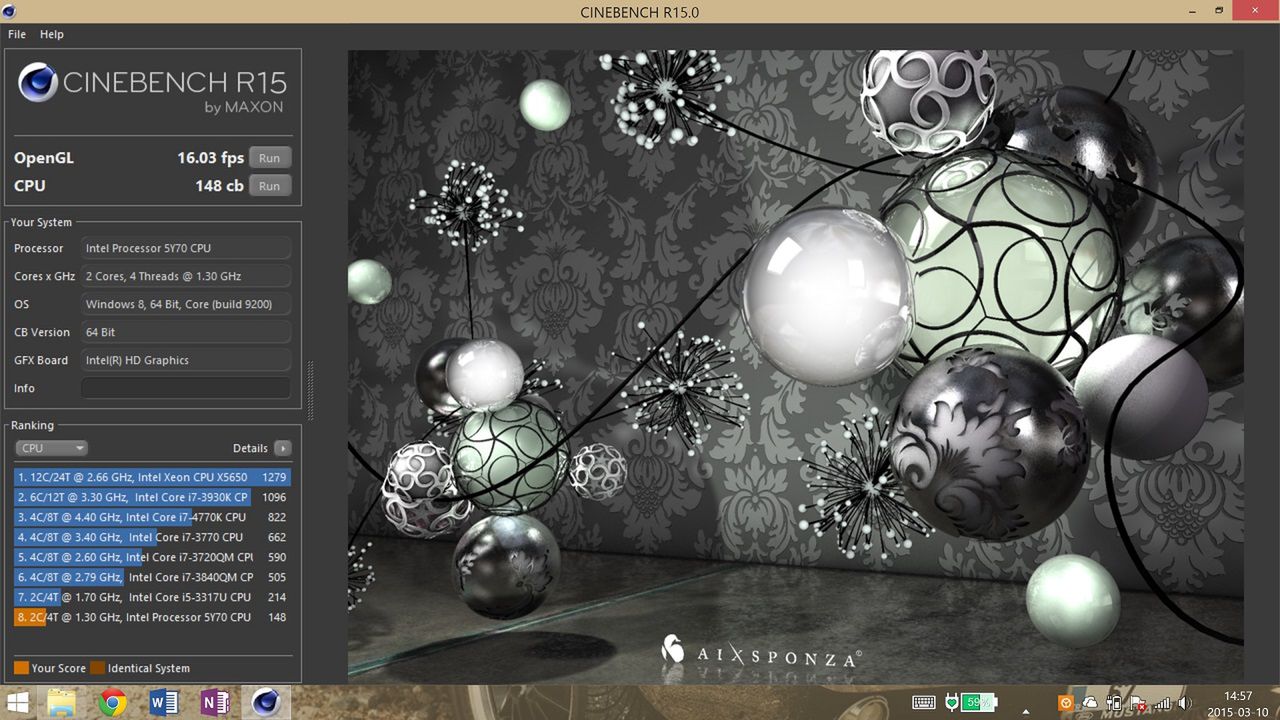Click the orange steering wheel tray icon
The height and width of the screenshot is (720, 1280).
[x=1066, y=703]
